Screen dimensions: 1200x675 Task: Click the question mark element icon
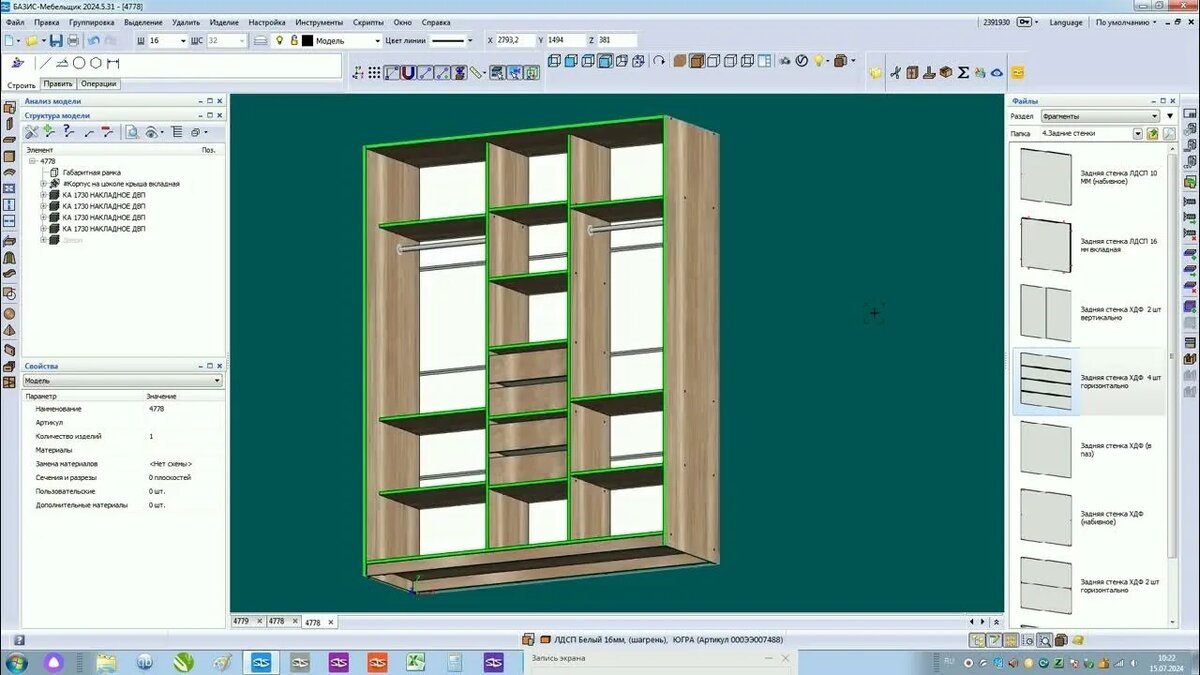[x=68, y=132]
